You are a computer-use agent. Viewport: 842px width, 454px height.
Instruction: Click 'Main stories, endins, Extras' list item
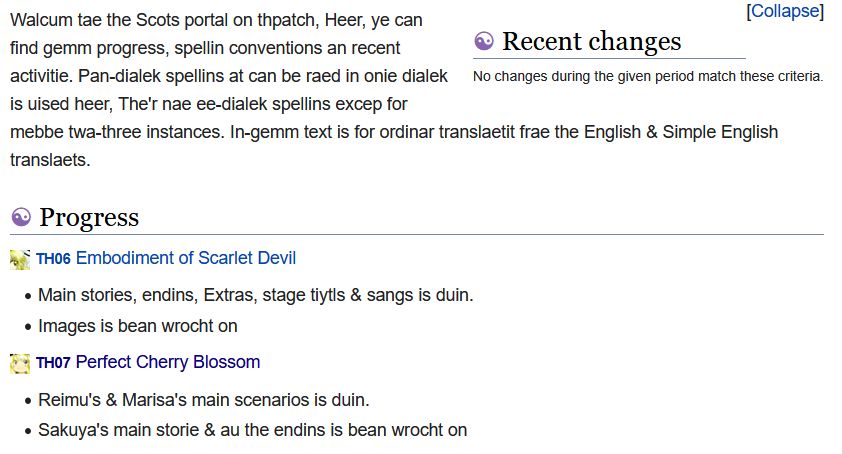(x=255, y=295)
